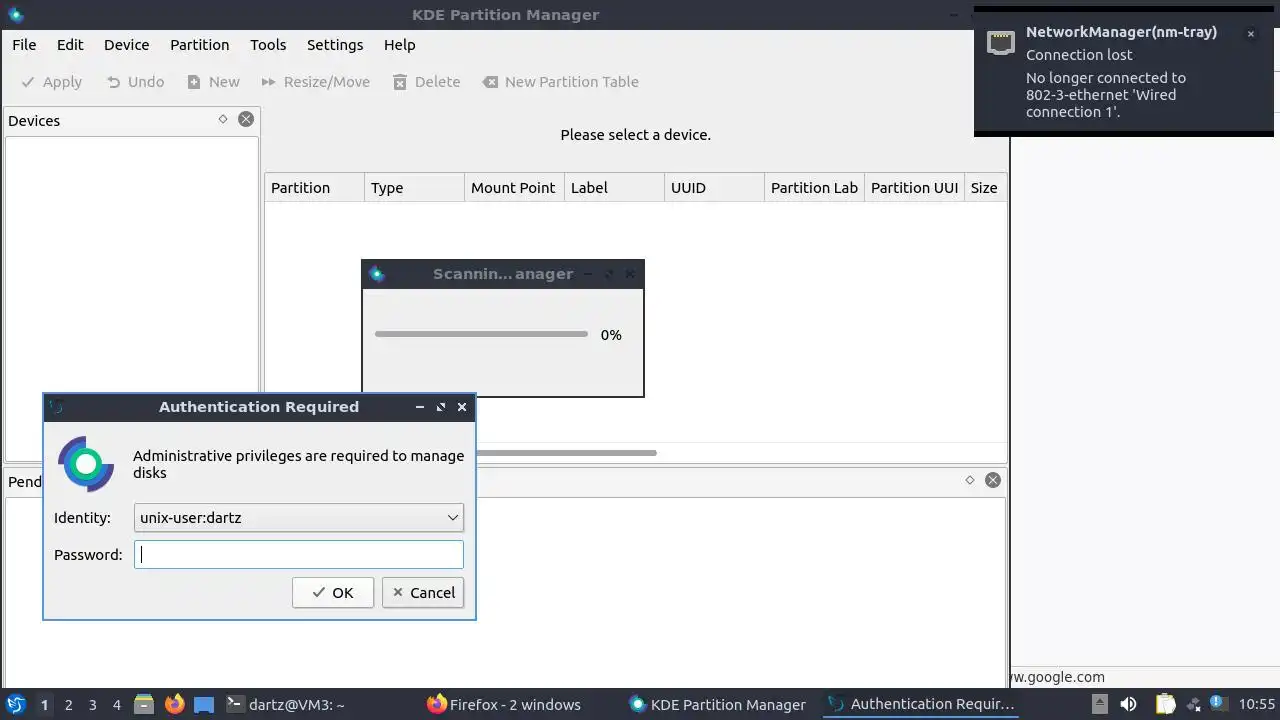Click the partition table horizontal scrollbar
This screenshot has width=1280, height=720.
pos(566,453)
